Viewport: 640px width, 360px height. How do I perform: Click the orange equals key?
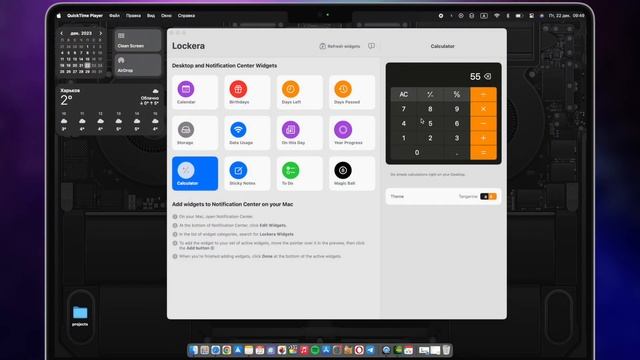[483, 152]
